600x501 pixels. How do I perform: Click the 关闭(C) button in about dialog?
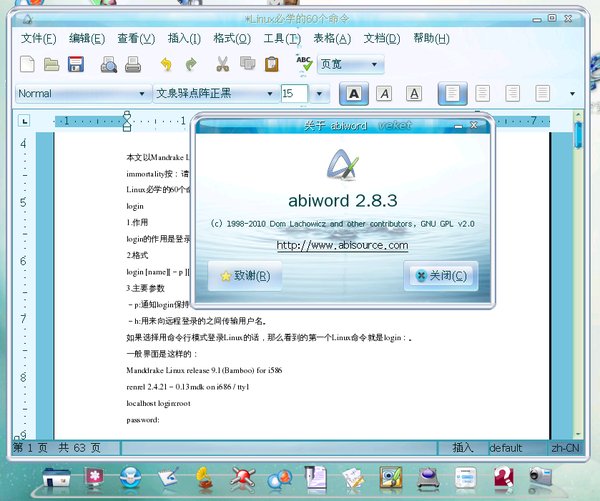point(441,276)
